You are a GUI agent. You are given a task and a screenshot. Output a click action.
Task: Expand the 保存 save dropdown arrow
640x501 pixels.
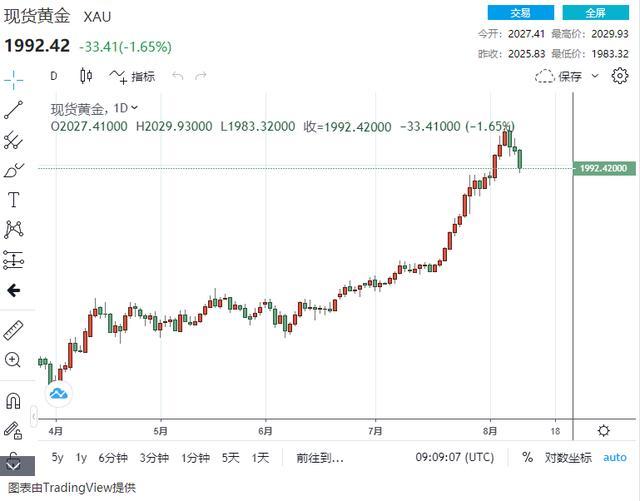coord(596,76)
